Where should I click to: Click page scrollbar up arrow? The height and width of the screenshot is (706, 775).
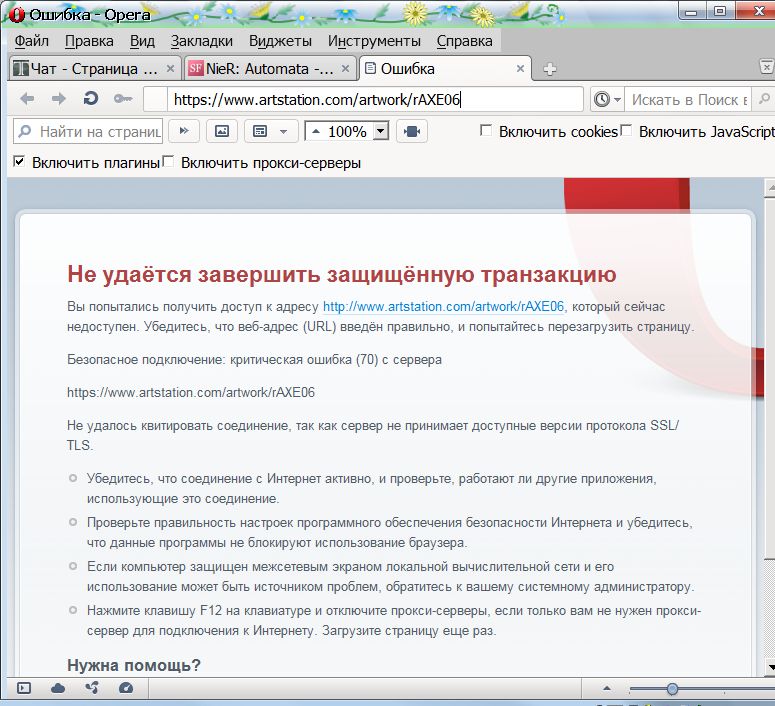[770, 188]
